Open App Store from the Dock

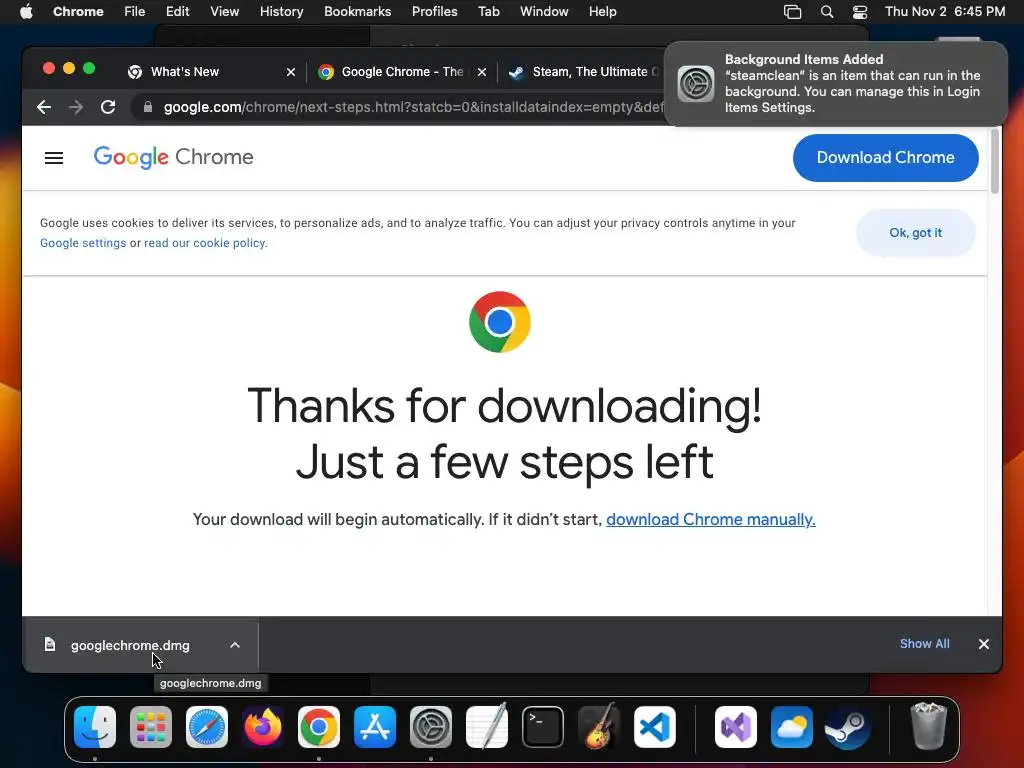pyautogui.click(x=375, y=727)
